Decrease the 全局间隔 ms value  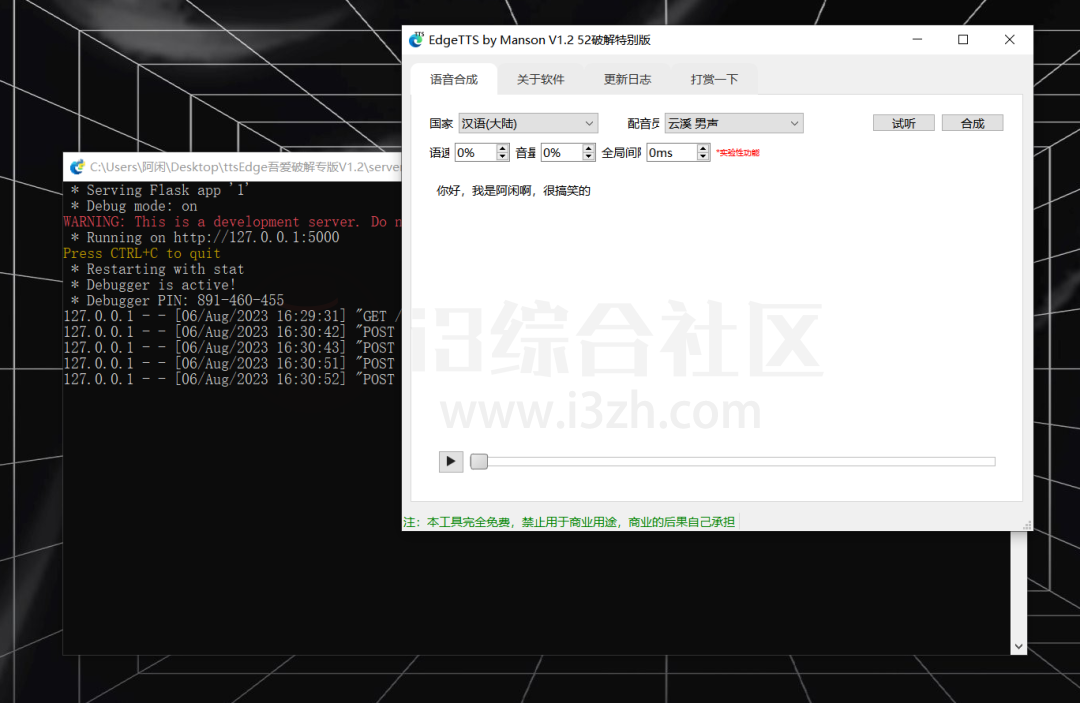pyautogui.click(x=703, y=157)
